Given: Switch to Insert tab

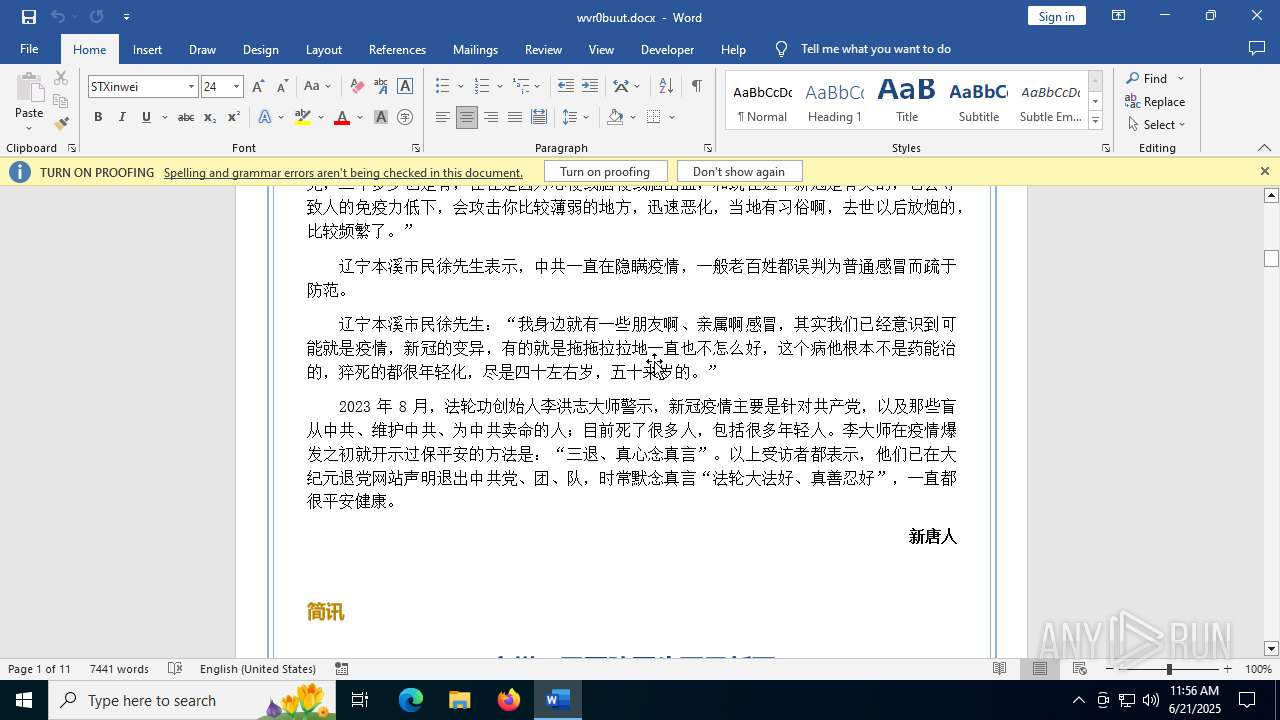Looking at the screenshot, I should pos(147,49).
